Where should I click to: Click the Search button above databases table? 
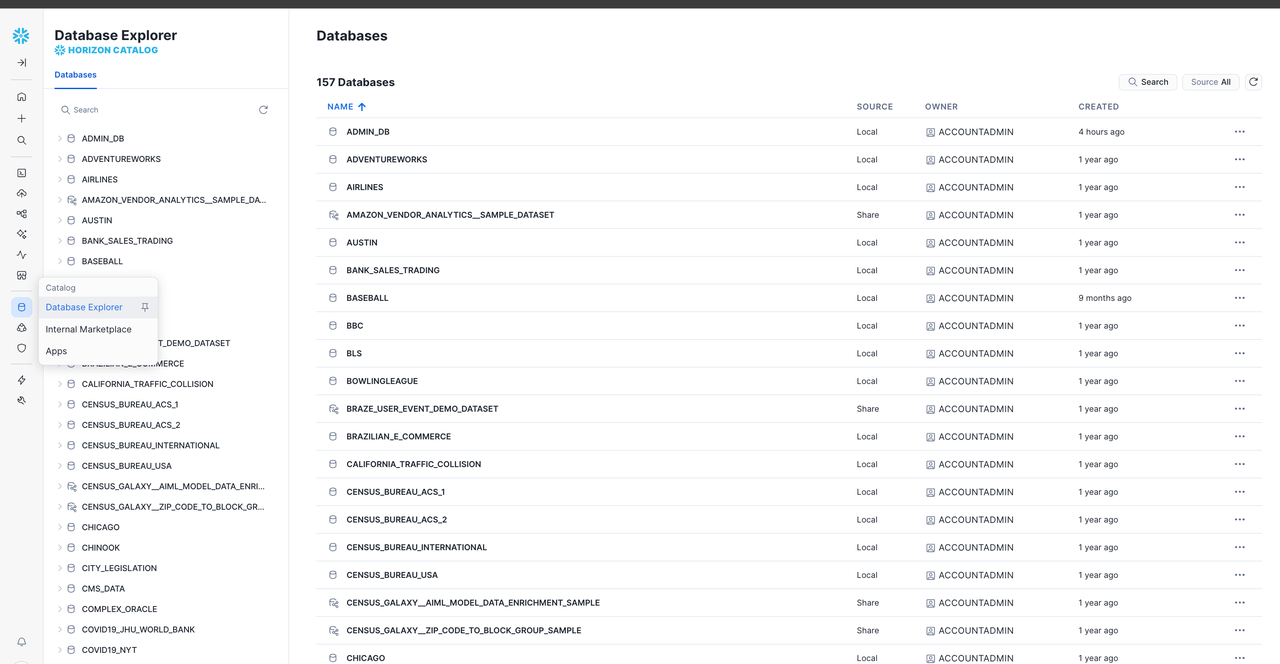[x=1148, y=82]
